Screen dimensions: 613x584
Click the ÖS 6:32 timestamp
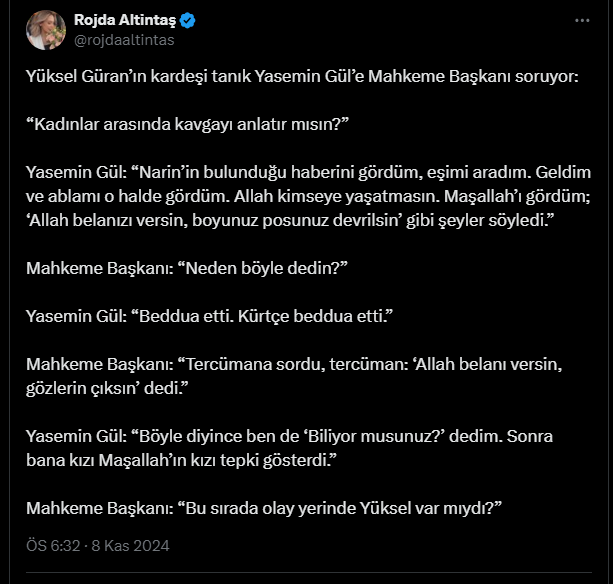pos(53,546)
